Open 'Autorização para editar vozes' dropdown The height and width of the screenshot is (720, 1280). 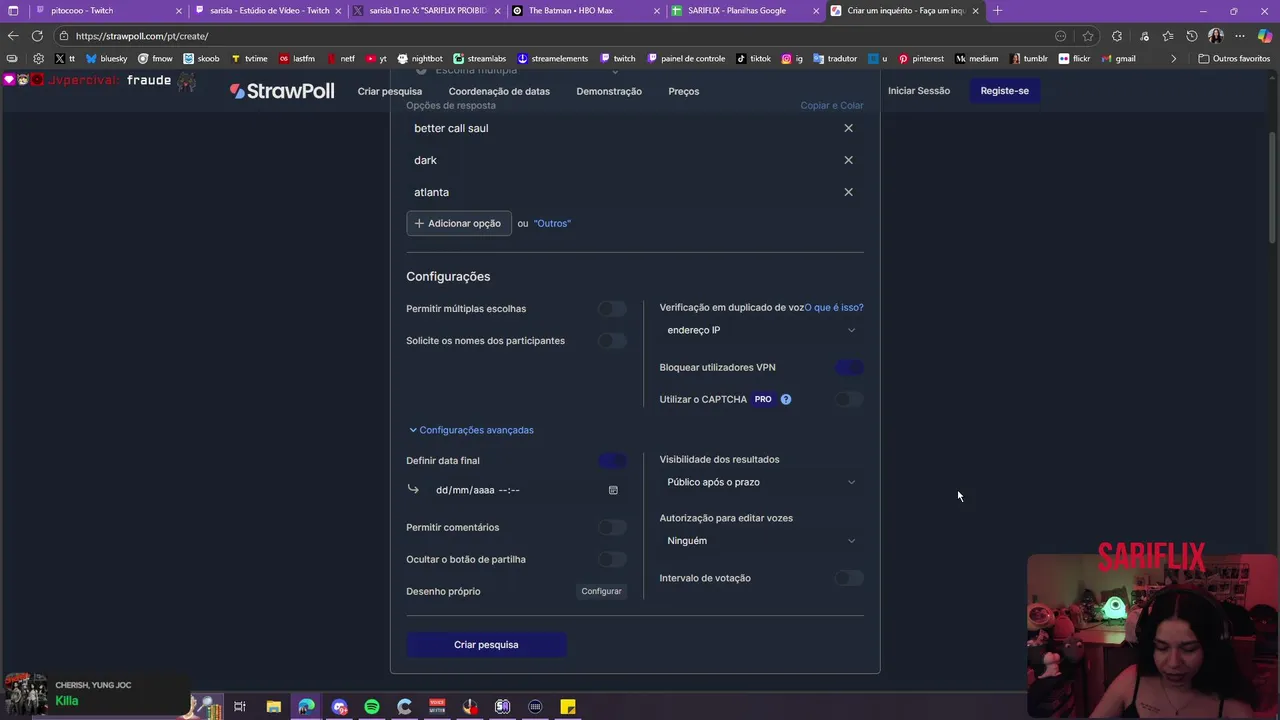tap(761, 541)
